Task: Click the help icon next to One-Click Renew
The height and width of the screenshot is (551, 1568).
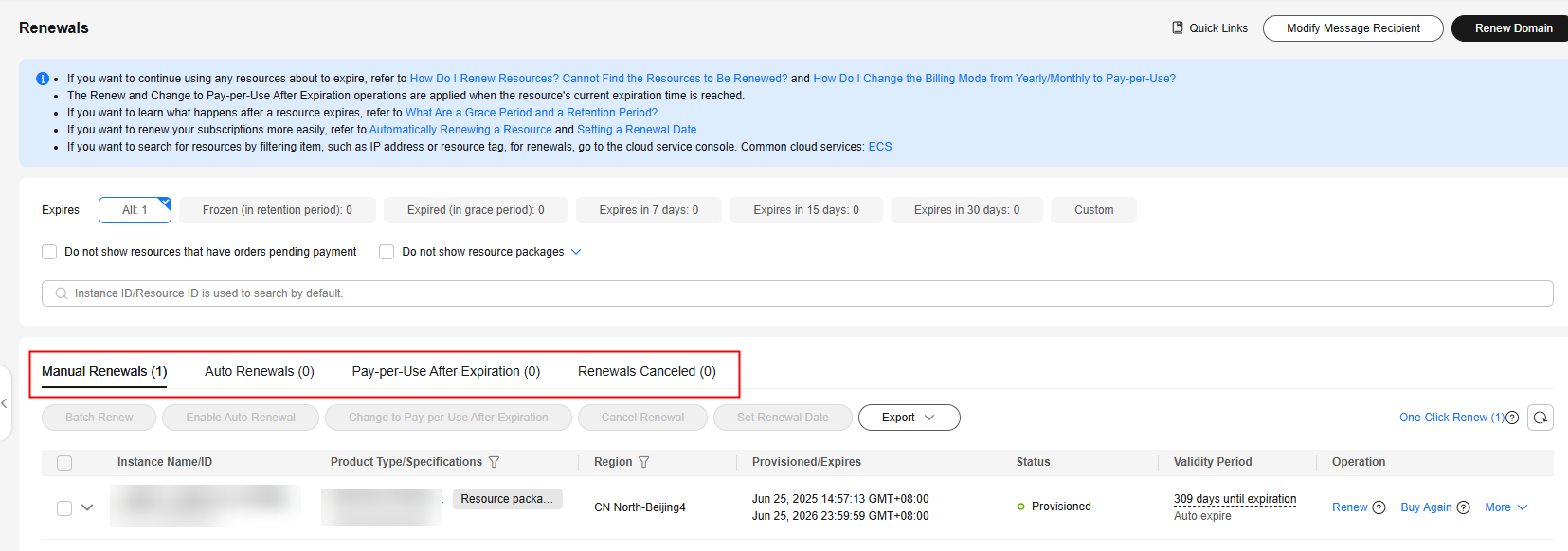Action: click(x=1512, y=418)
